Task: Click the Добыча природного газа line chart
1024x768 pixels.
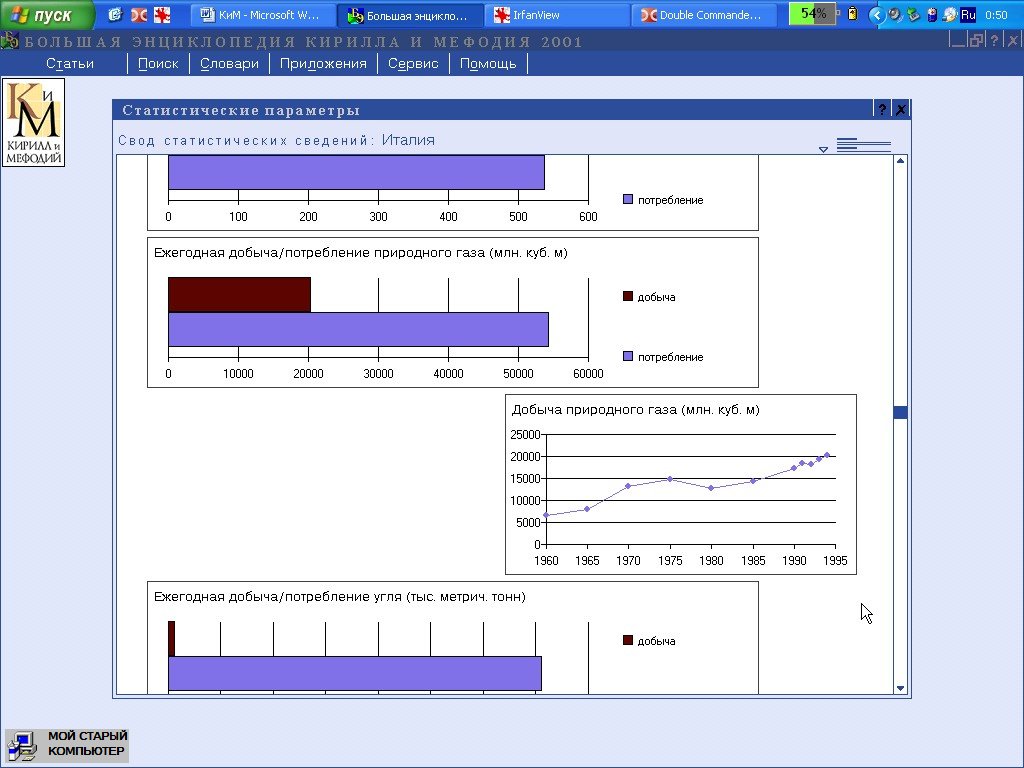Action: tap(680, 485)
